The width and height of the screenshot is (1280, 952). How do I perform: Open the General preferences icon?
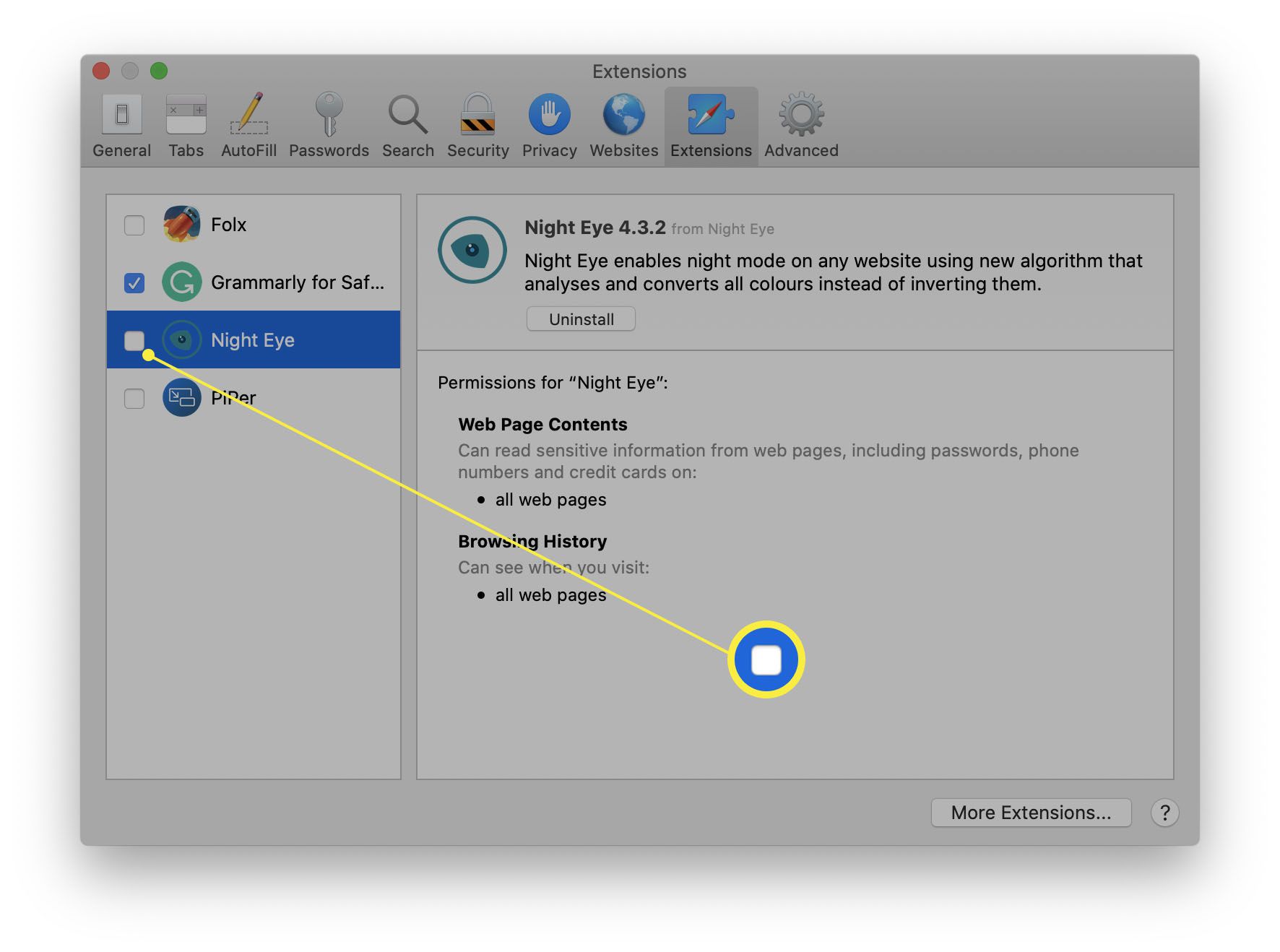[x=121, y=114]
